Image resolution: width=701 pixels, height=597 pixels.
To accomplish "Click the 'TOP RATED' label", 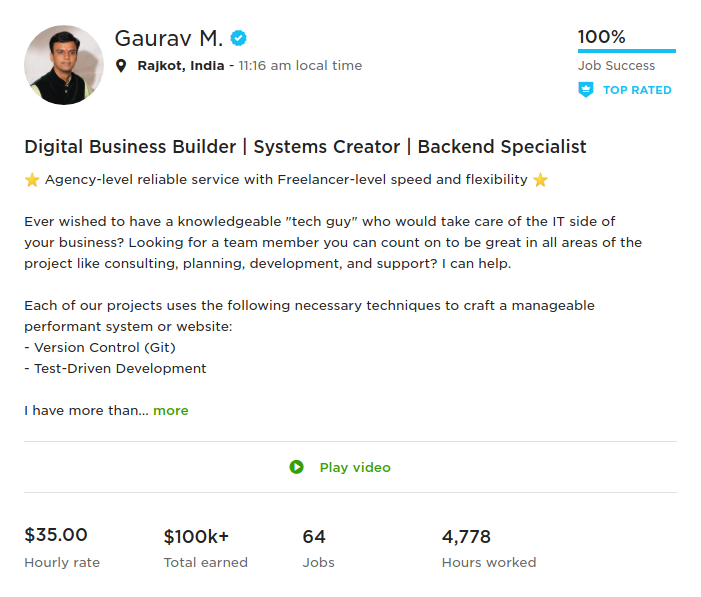I will coord(637,90).
